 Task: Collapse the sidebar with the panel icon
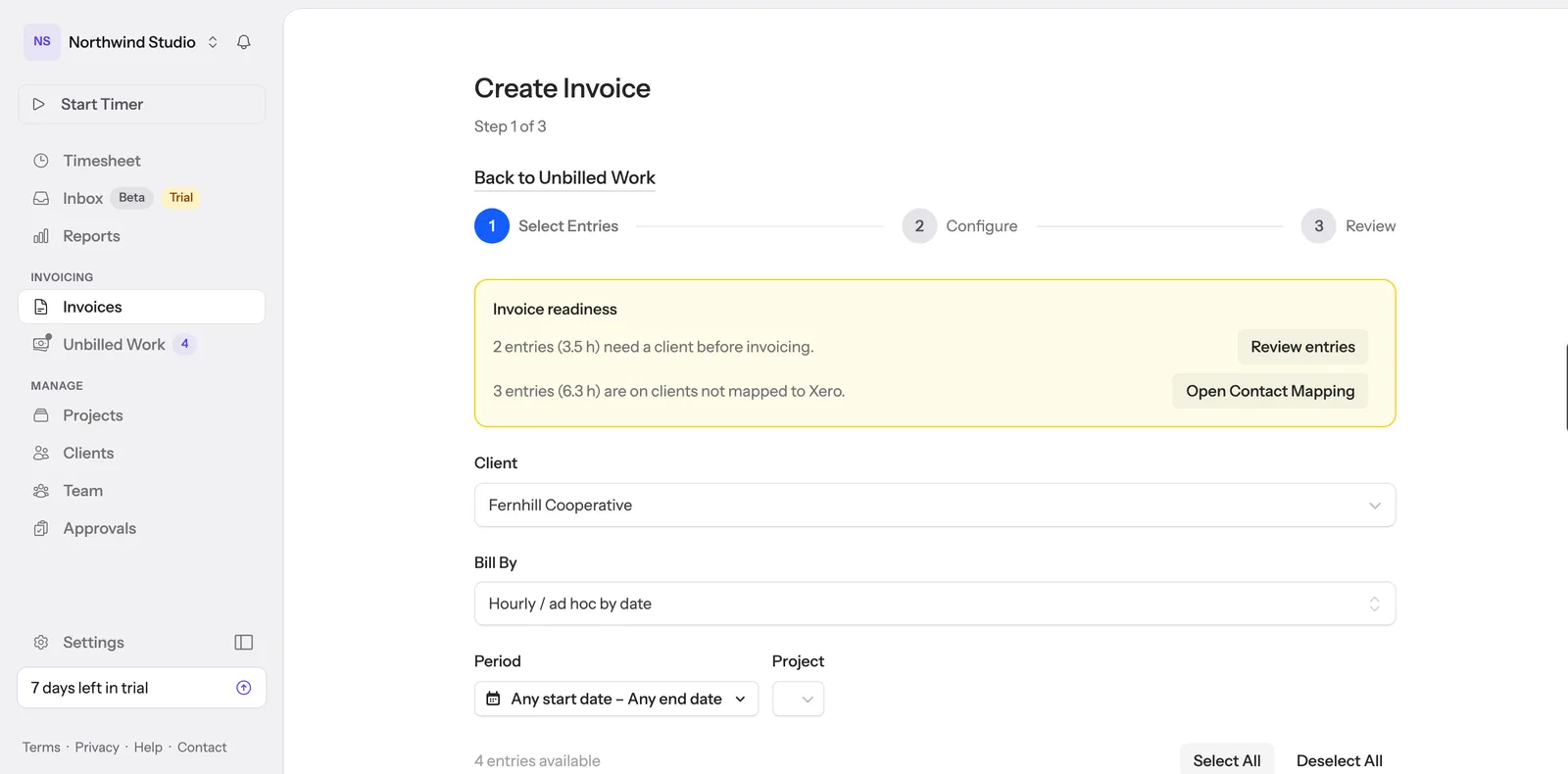click(x=244, y=643)
